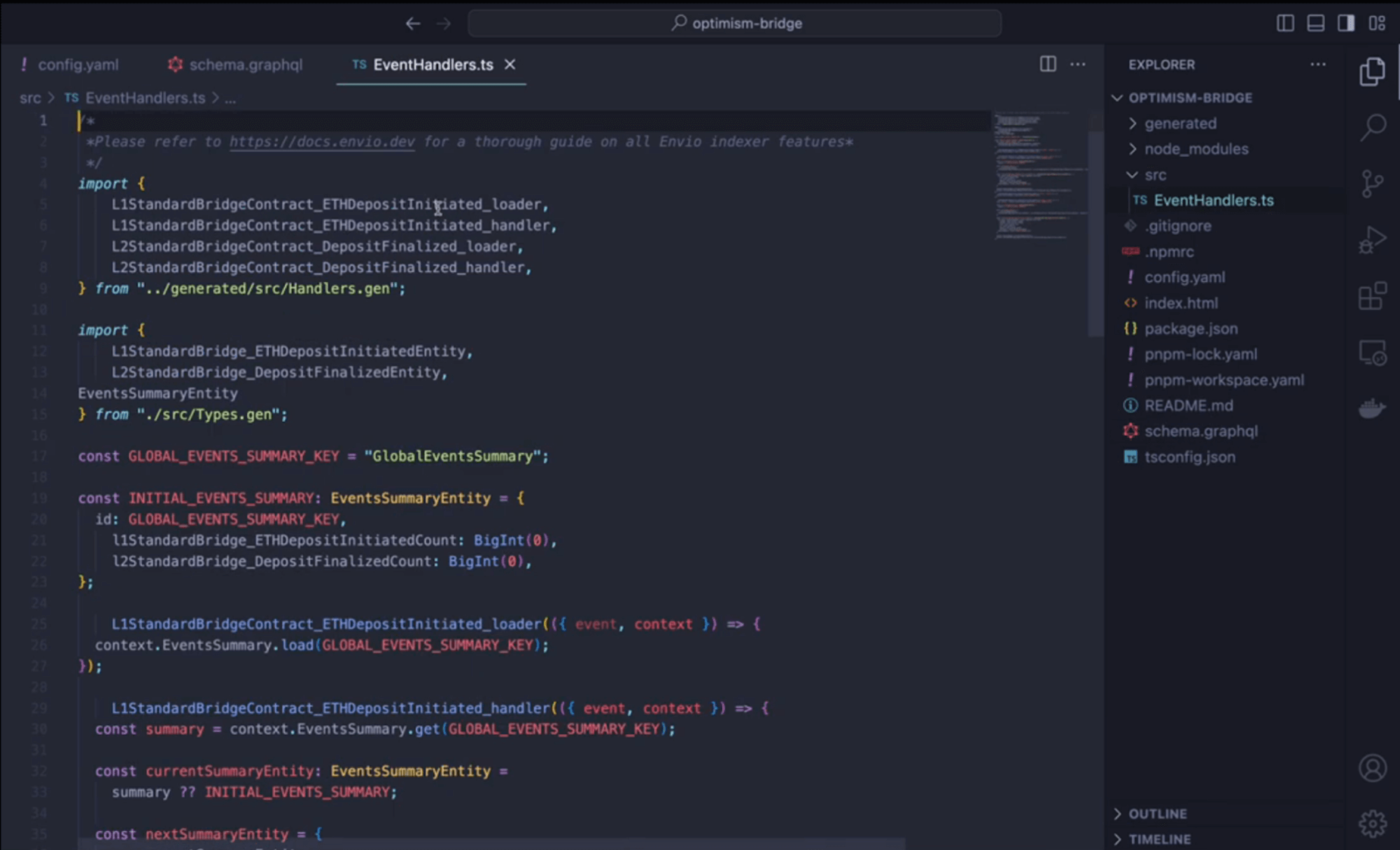Switch to the config.yaml tab
This screenshot has height=850, width=1400.
pos(78,64)
